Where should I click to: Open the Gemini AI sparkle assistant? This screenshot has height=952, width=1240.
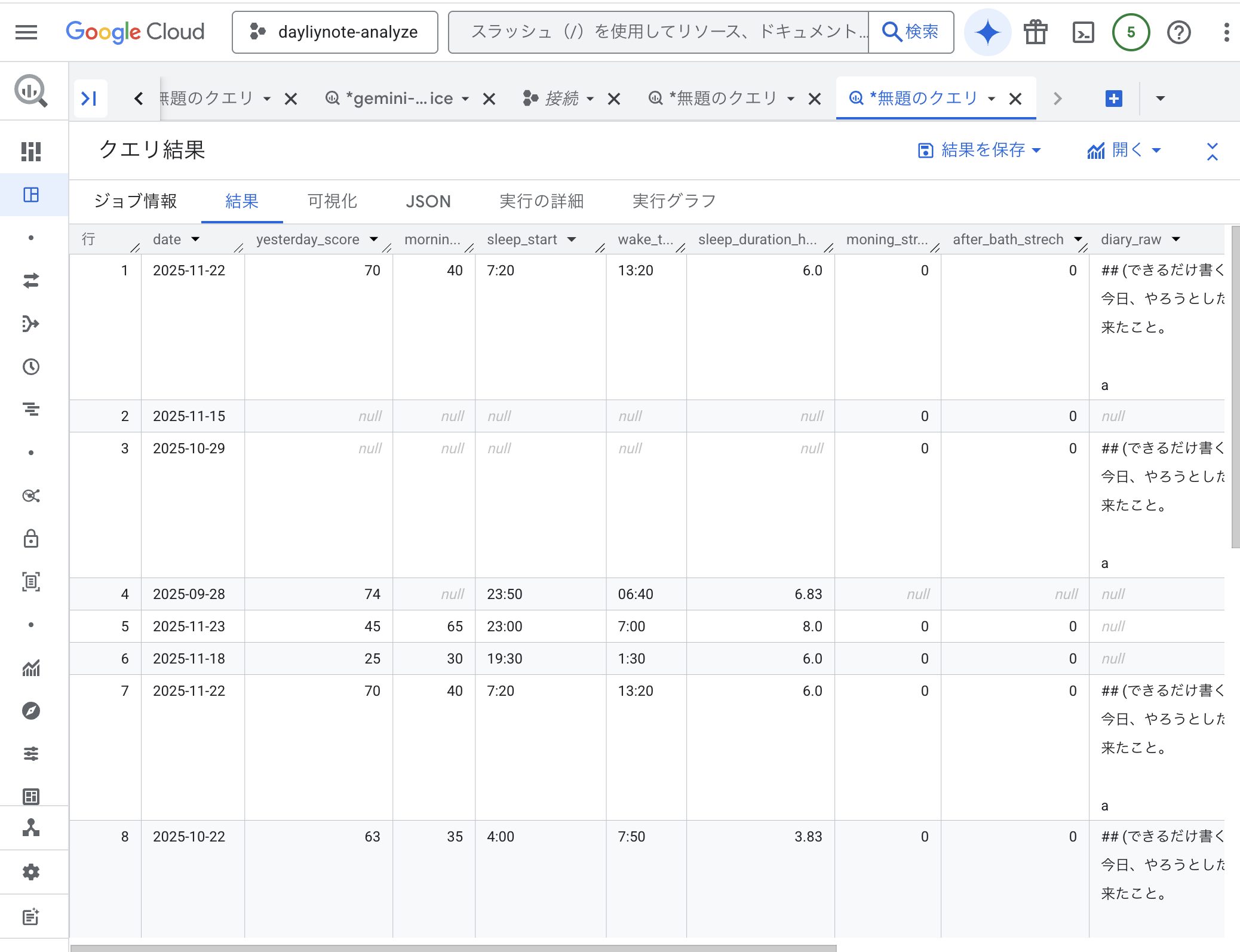987,32
